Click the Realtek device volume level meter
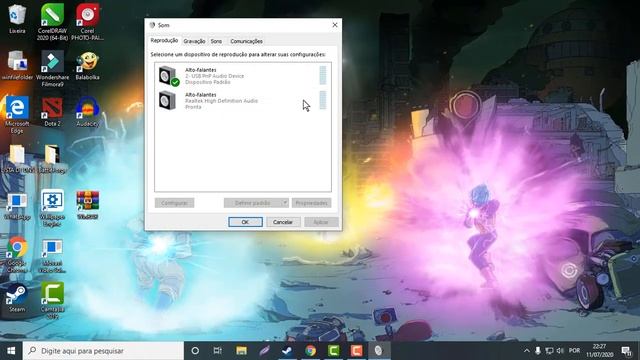The width and height of the screenshot is (640, 360). 323,100
